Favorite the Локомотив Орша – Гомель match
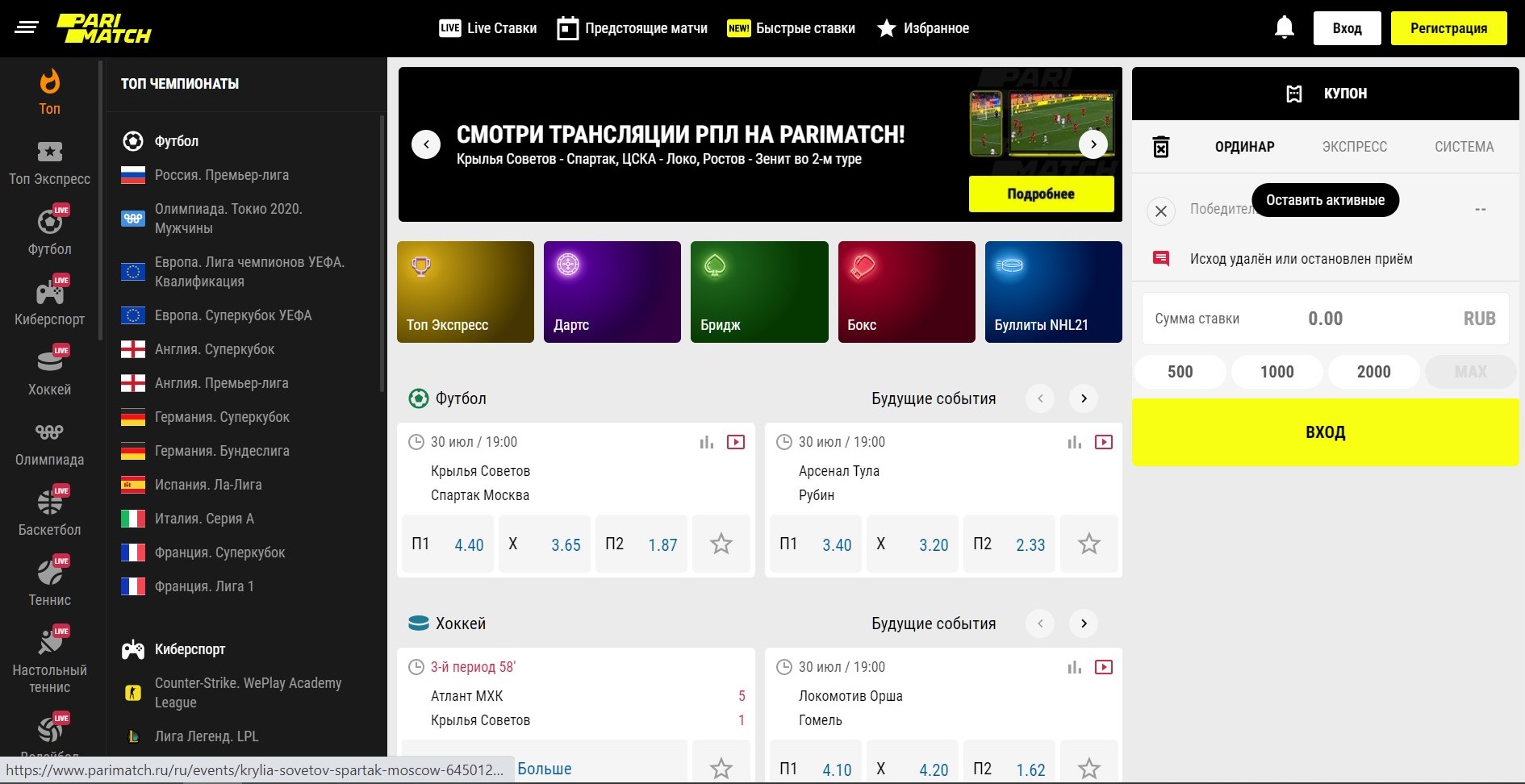The image size is (1525, 784). point(1089,768)
